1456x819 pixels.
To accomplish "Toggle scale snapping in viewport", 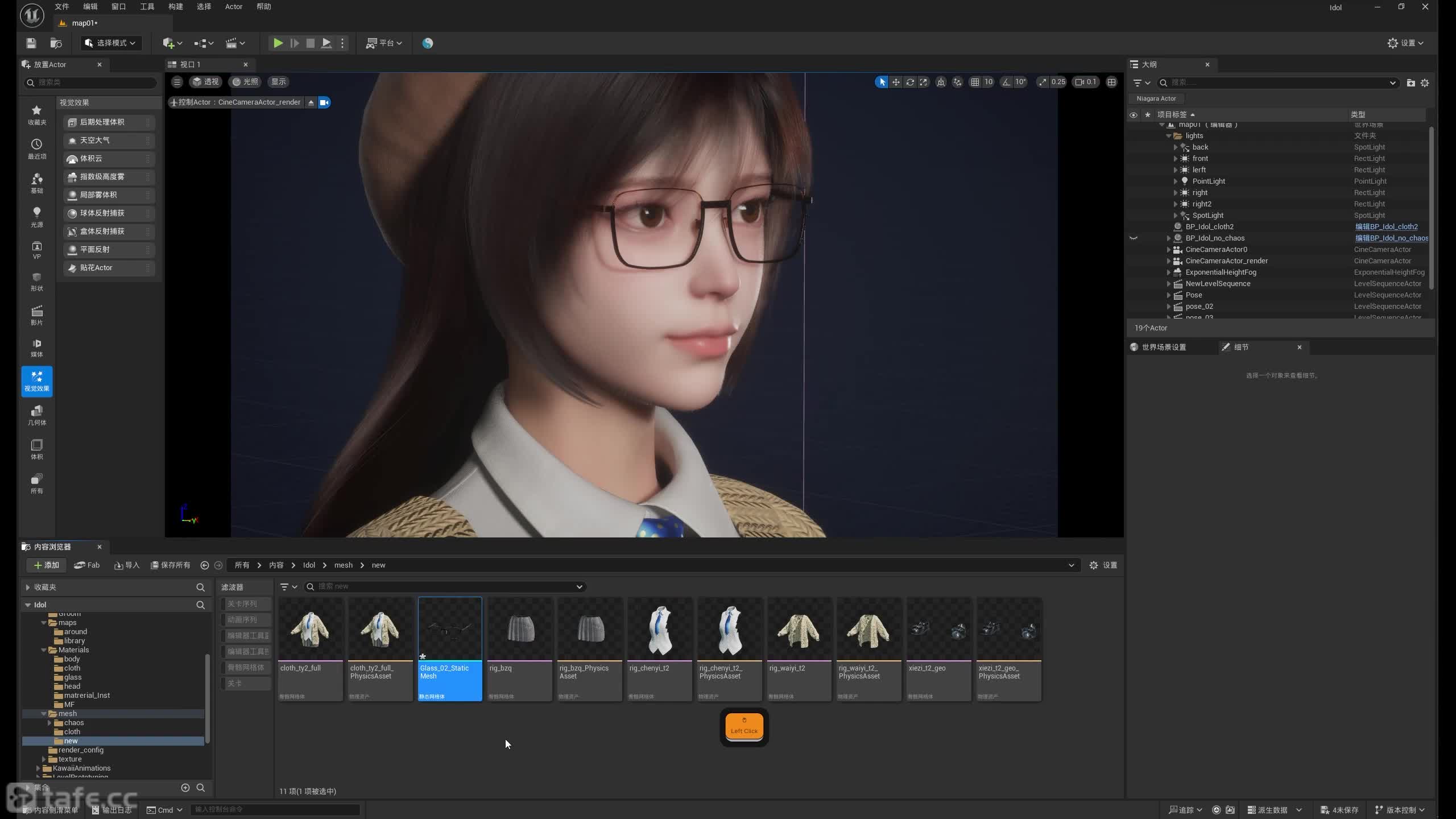I will (x=1042, y=82).
